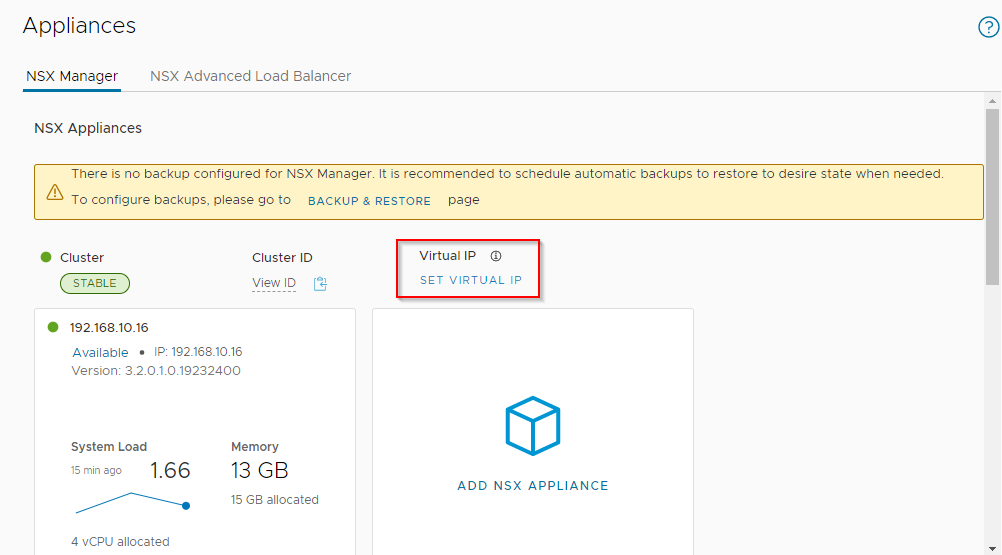Viewport: 1002px width, 555px height.
Task: Click the Virtual IP label
Action: 447,255
